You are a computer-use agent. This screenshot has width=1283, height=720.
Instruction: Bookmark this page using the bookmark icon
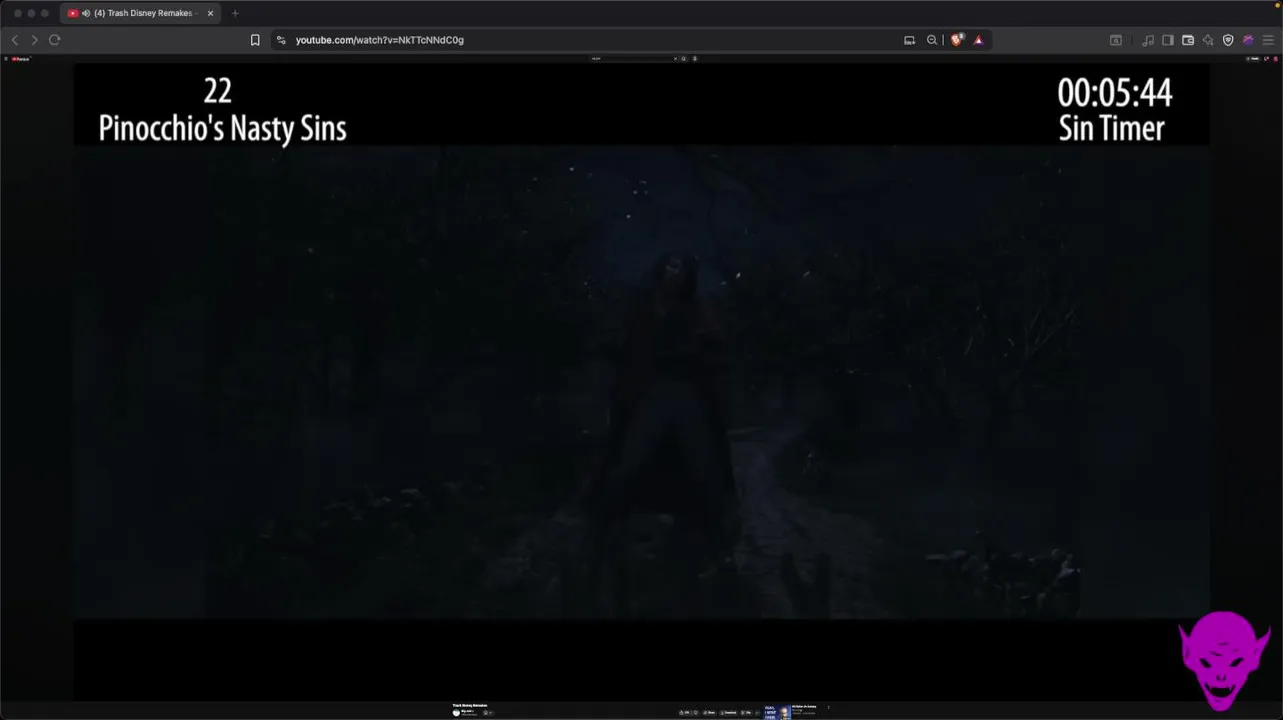tap(255, 40)
